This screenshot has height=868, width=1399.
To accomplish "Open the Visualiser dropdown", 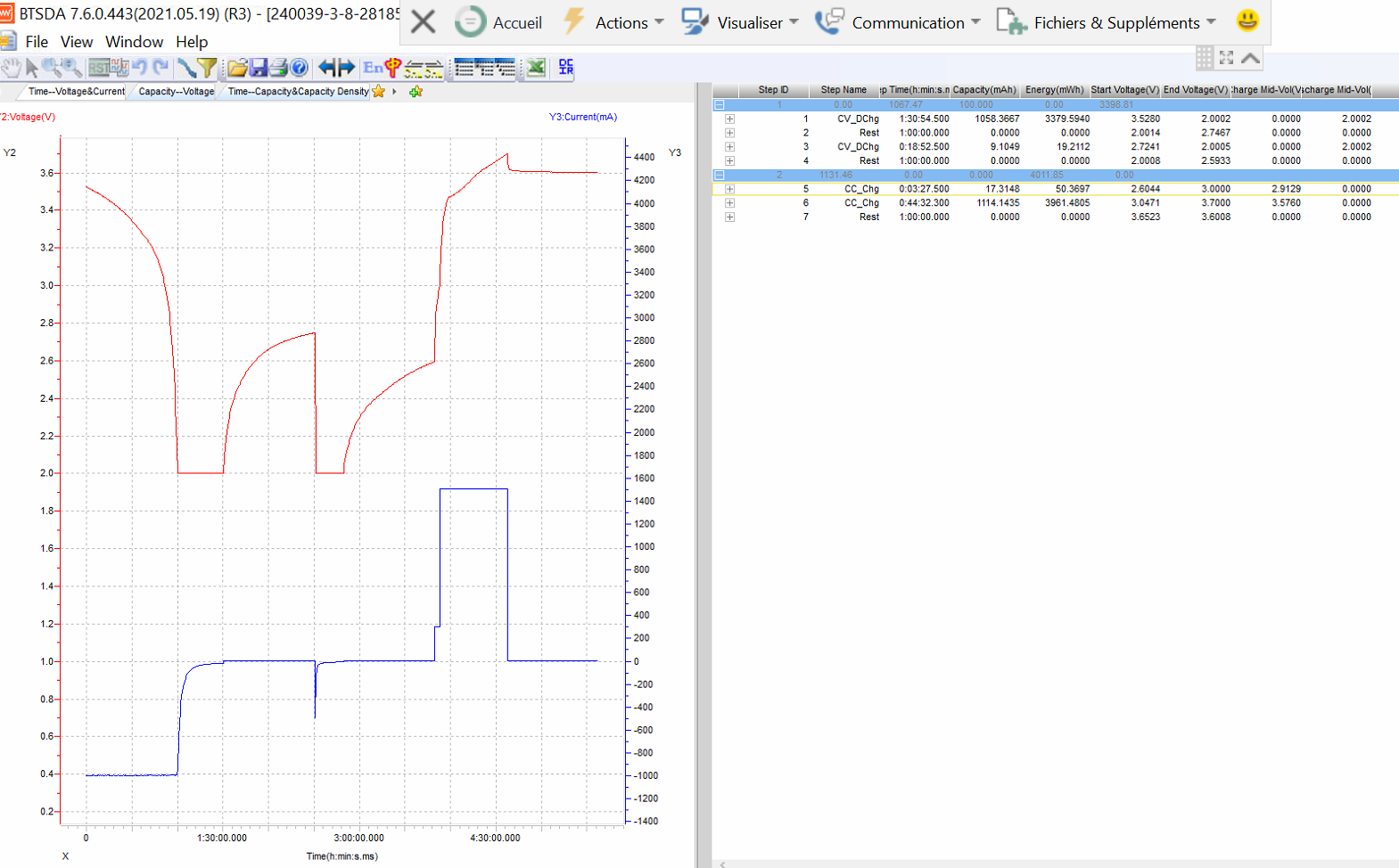I will point(740,22).
